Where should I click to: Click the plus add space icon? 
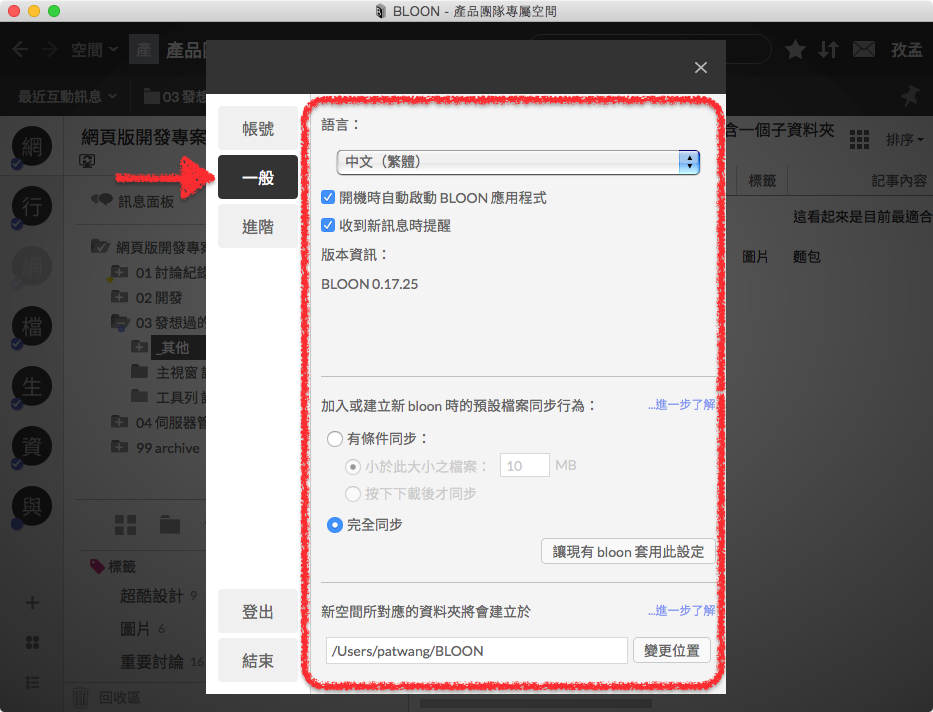tap(32, 603)
